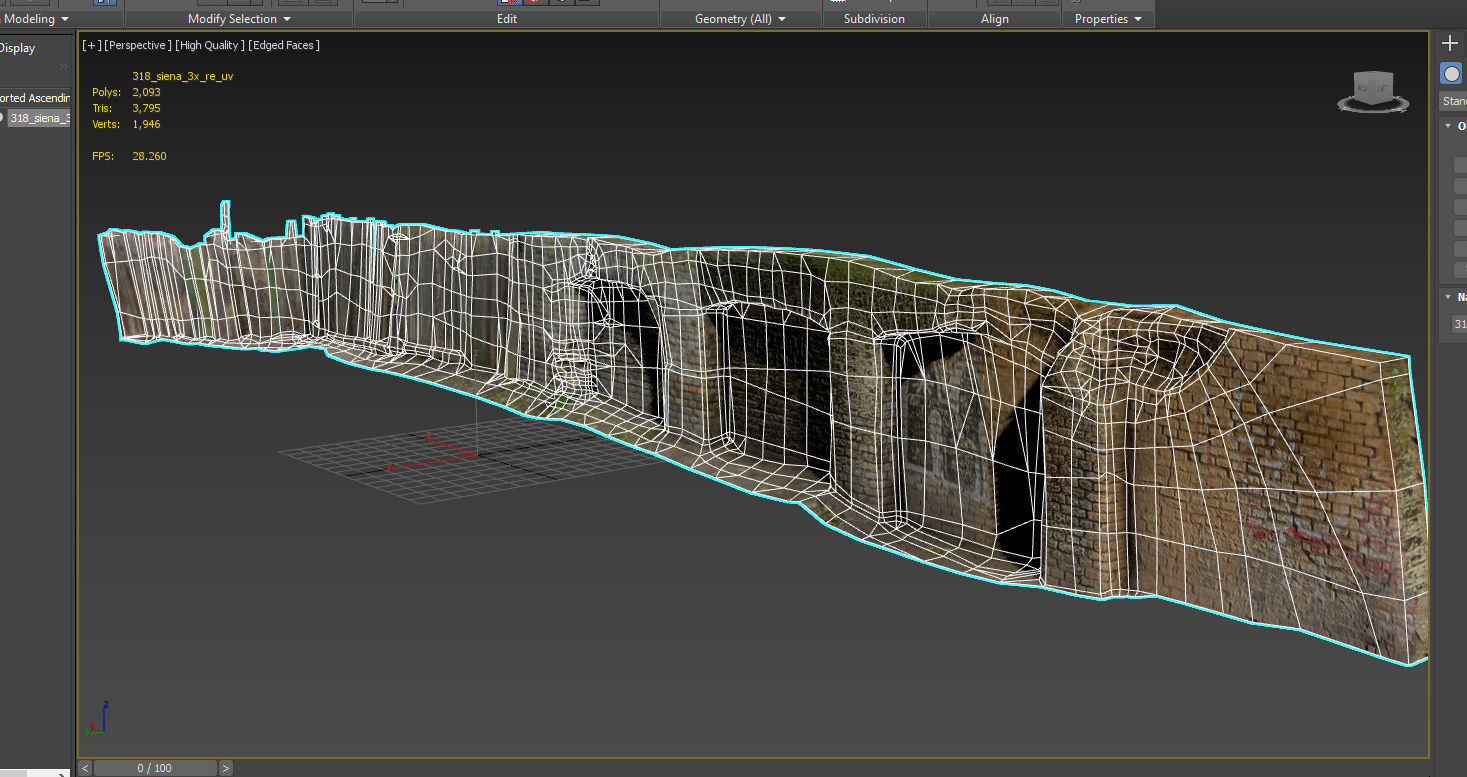Click the object name field showing 31
Viewport: 1467px width, 777px height.
(x=1459, y=323)
